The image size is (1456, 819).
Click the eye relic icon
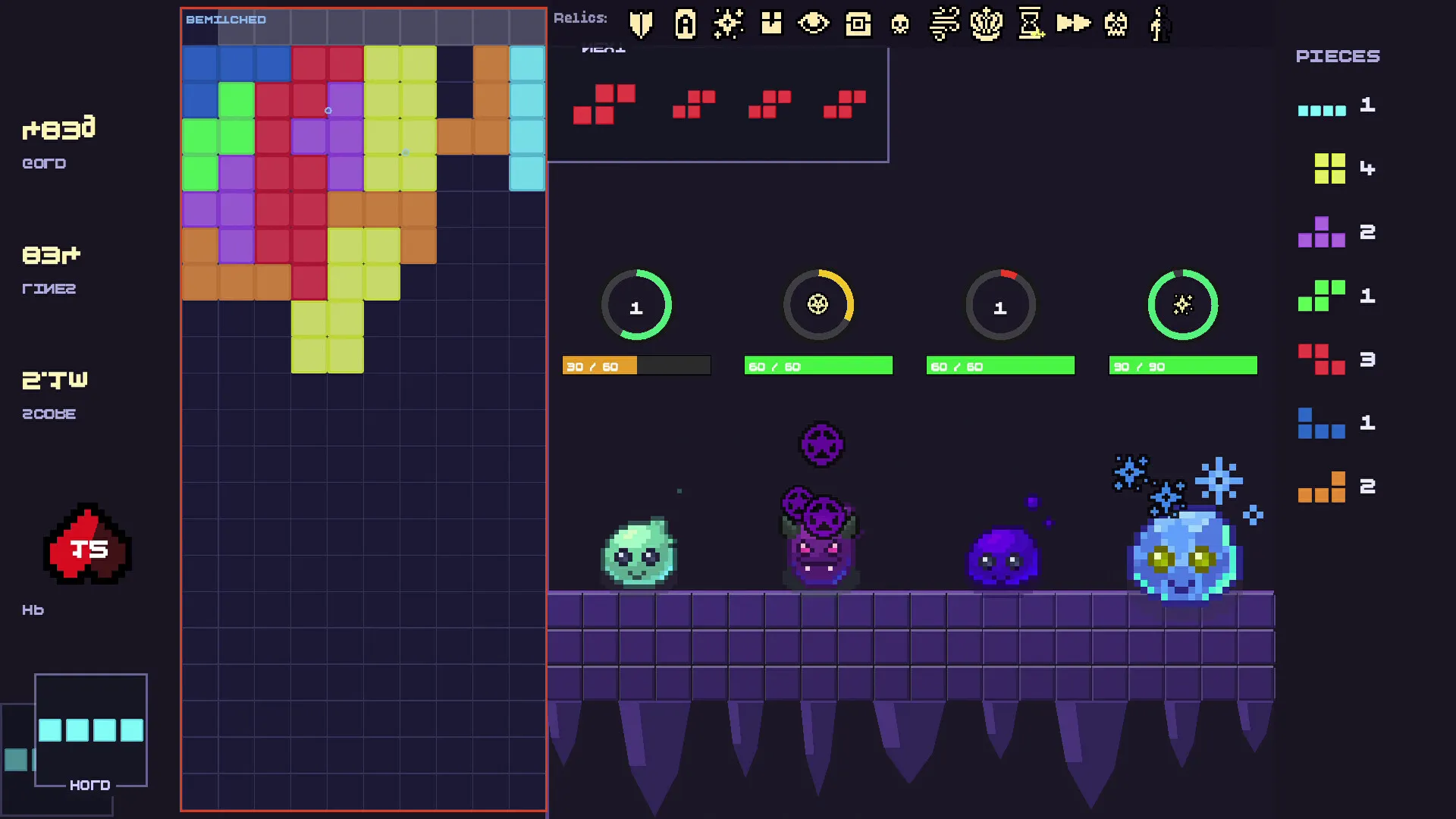[814, 24]
